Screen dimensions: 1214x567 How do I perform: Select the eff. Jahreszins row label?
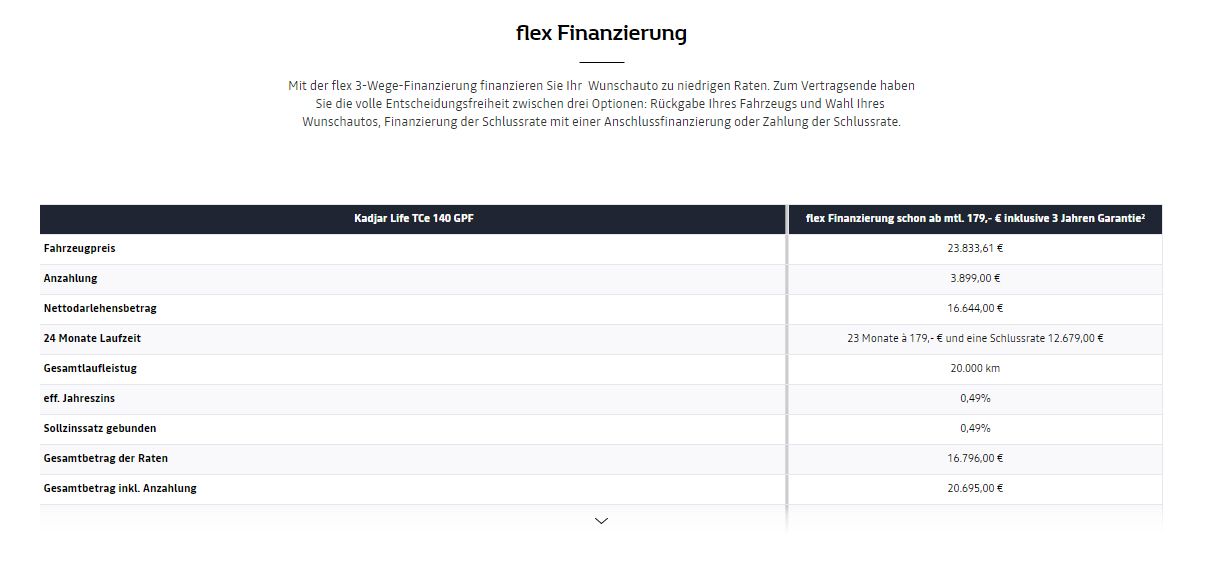click(x=79, y=398)
